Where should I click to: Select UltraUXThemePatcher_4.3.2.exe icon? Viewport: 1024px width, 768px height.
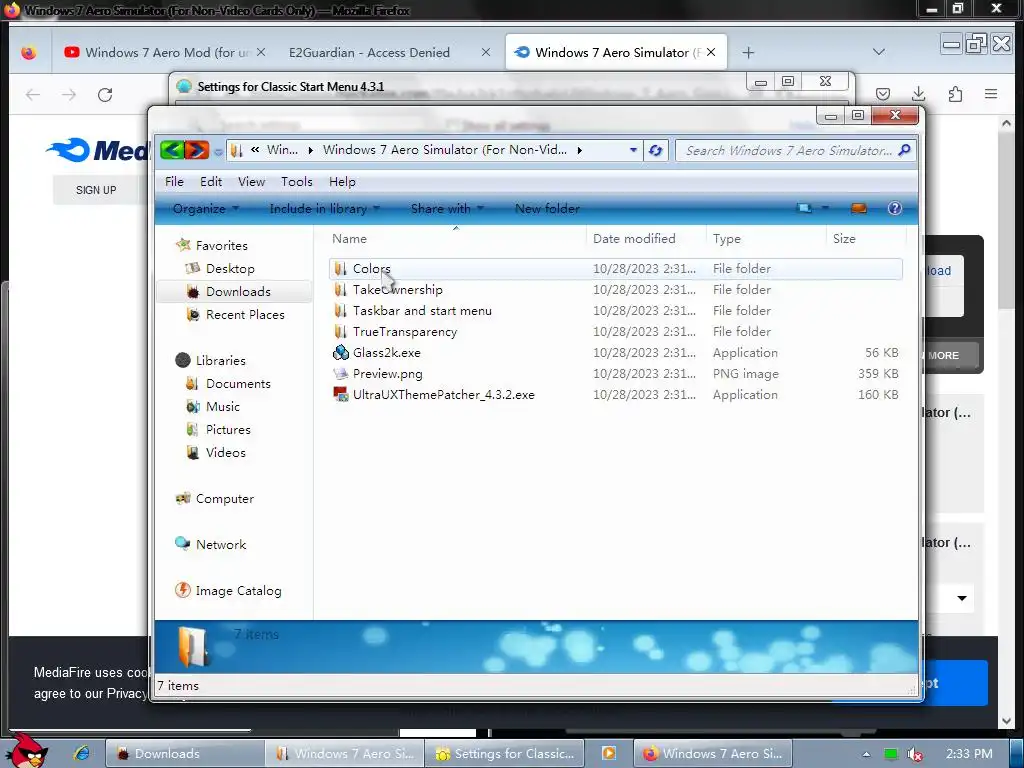pos(341,394)
